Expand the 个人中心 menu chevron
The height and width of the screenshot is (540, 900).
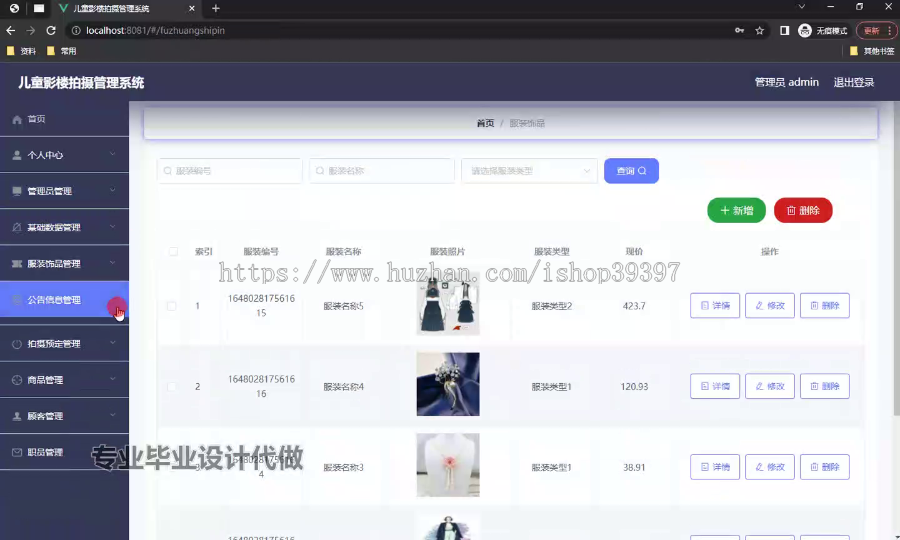(x=112, y=154)
